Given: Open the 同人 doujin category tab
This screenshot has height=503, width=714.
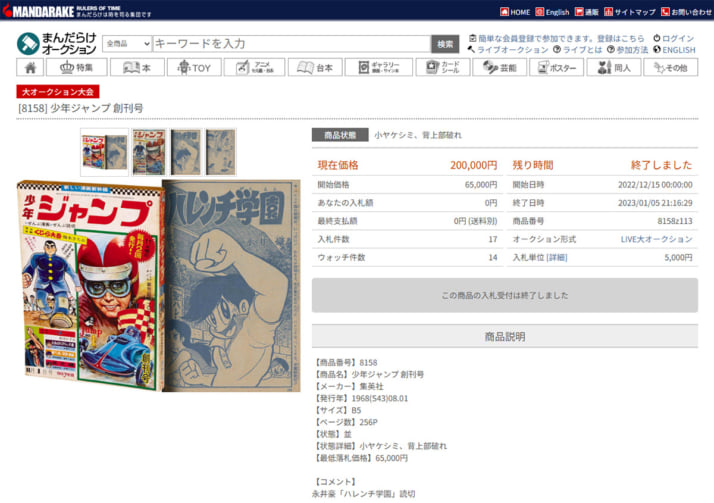Looking at the screenshot, I should [613, 67].
